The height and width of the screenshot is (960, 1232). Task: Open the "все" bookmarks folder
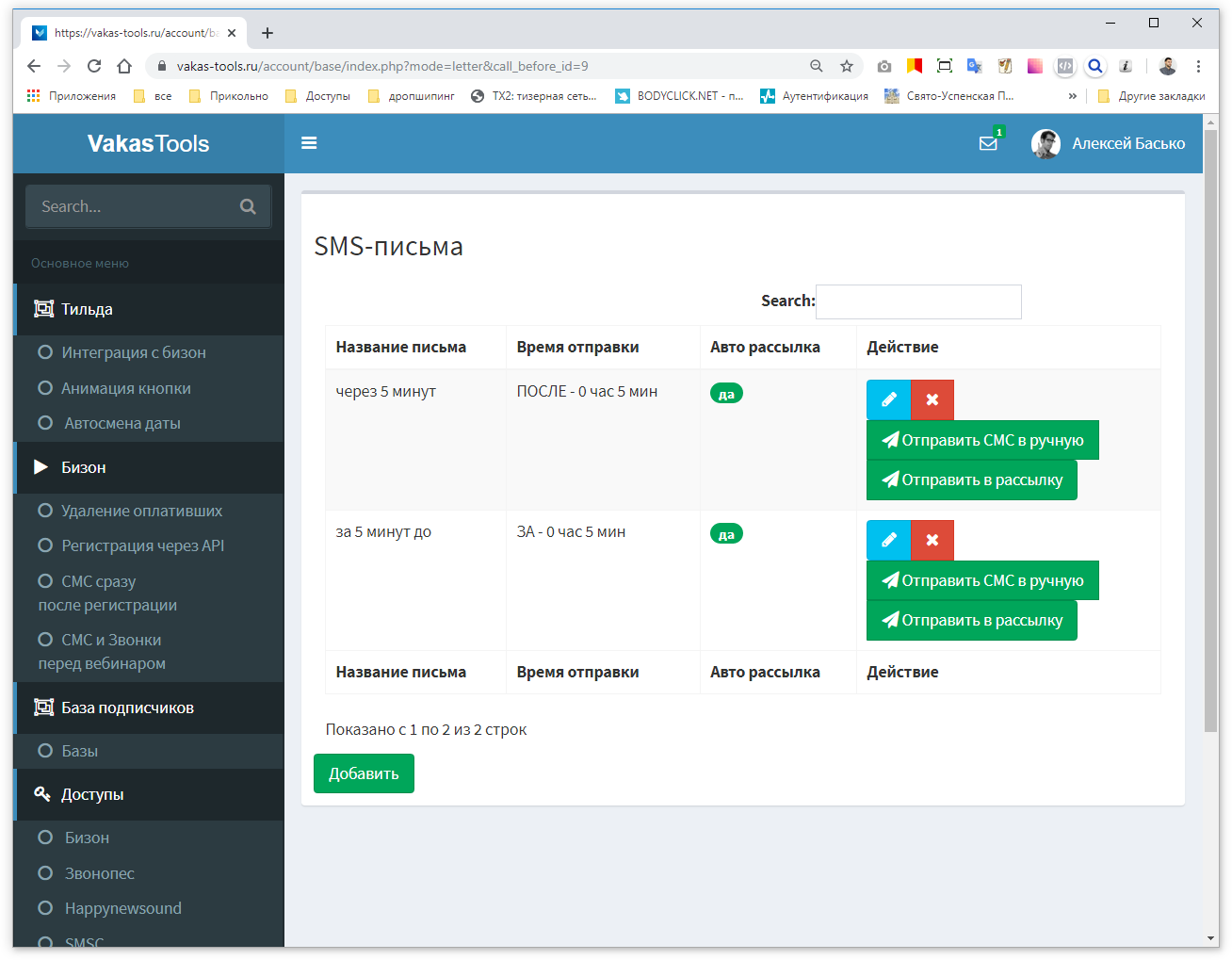153,96
